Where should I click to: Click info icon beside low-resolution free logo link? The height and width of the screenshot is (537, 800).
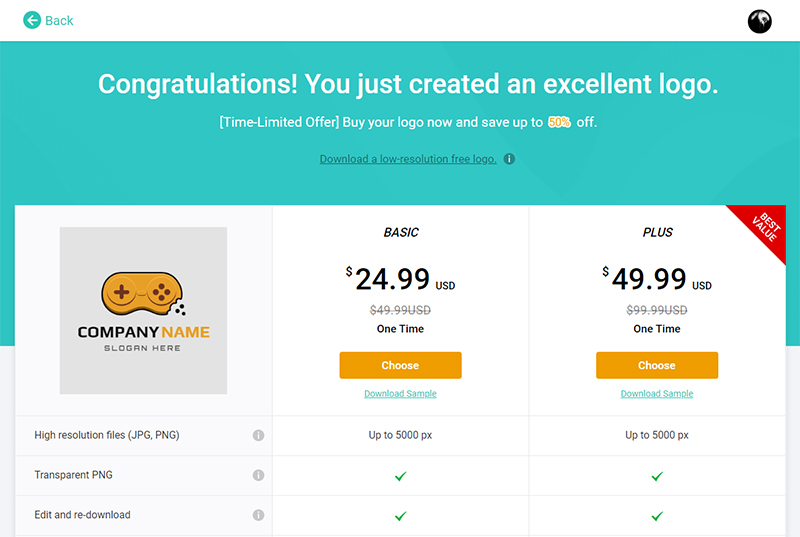(509, 159)
